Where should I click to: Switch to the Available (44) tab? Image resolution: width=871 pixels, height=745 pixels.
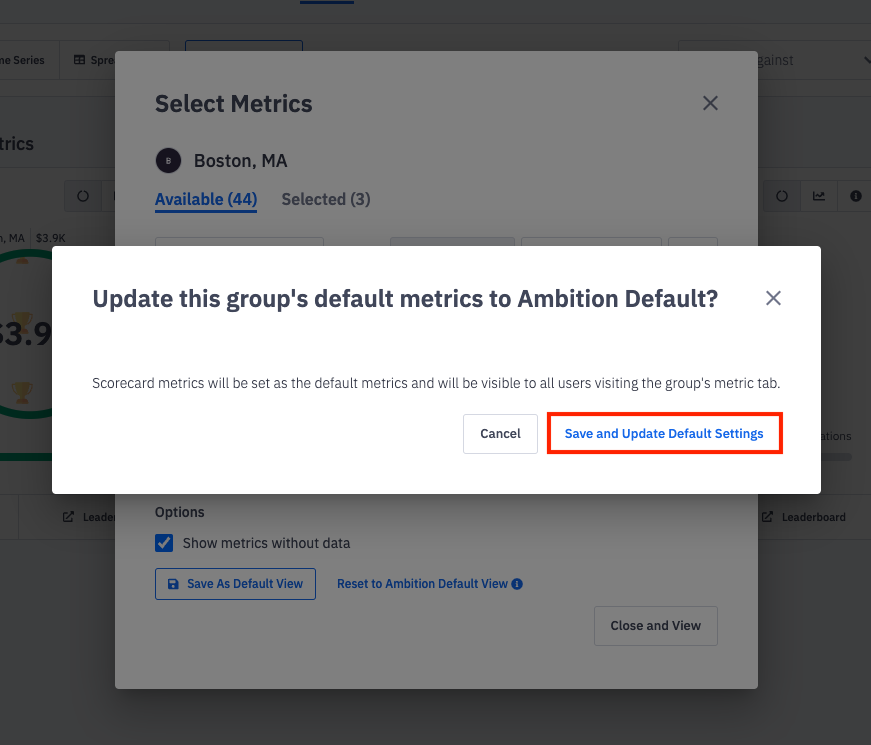(x=206, y=199)
